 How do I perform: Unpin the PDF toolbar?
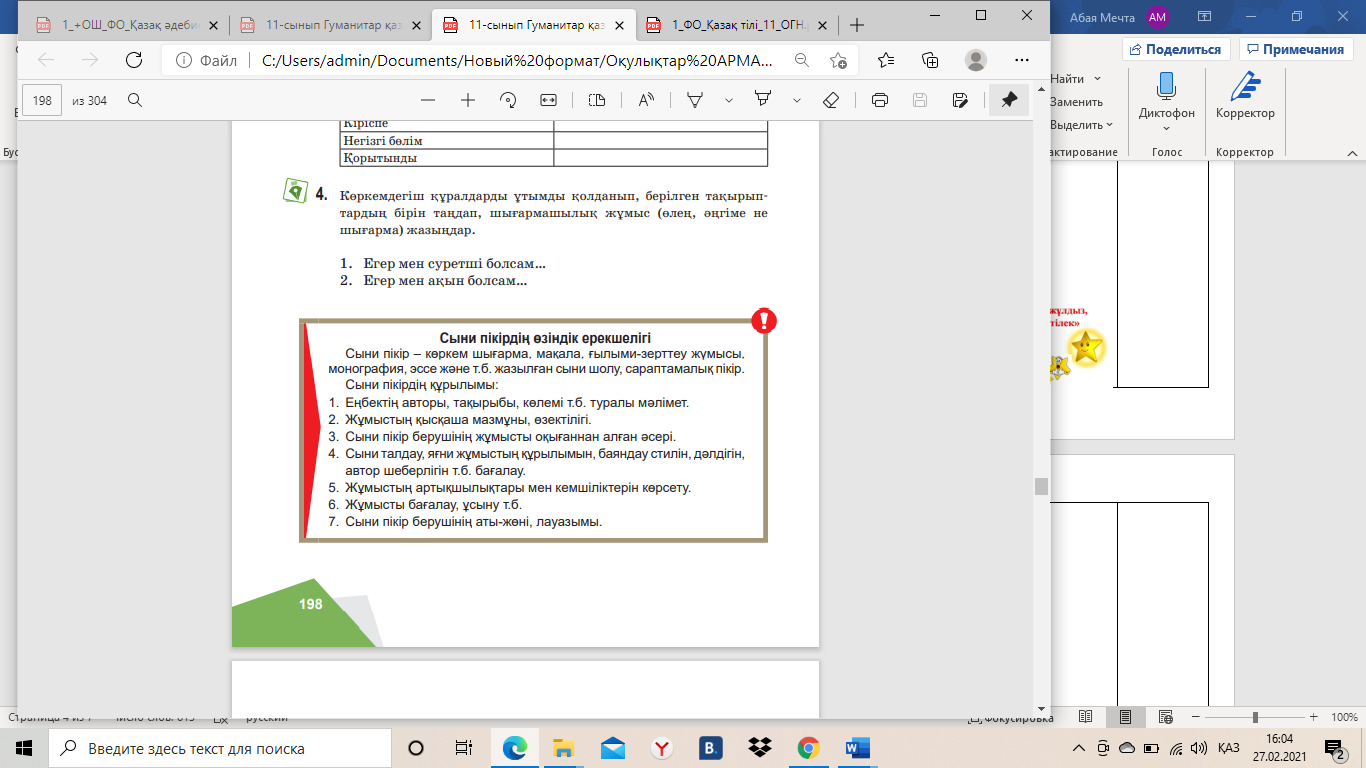1009,100
